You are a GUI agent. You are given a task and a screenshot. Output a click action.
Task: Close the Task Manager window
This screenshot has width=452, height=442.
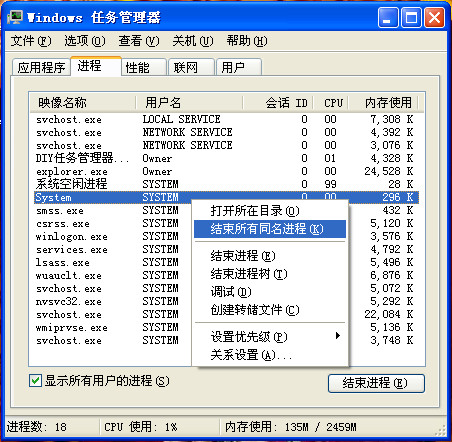coord(434,17)
